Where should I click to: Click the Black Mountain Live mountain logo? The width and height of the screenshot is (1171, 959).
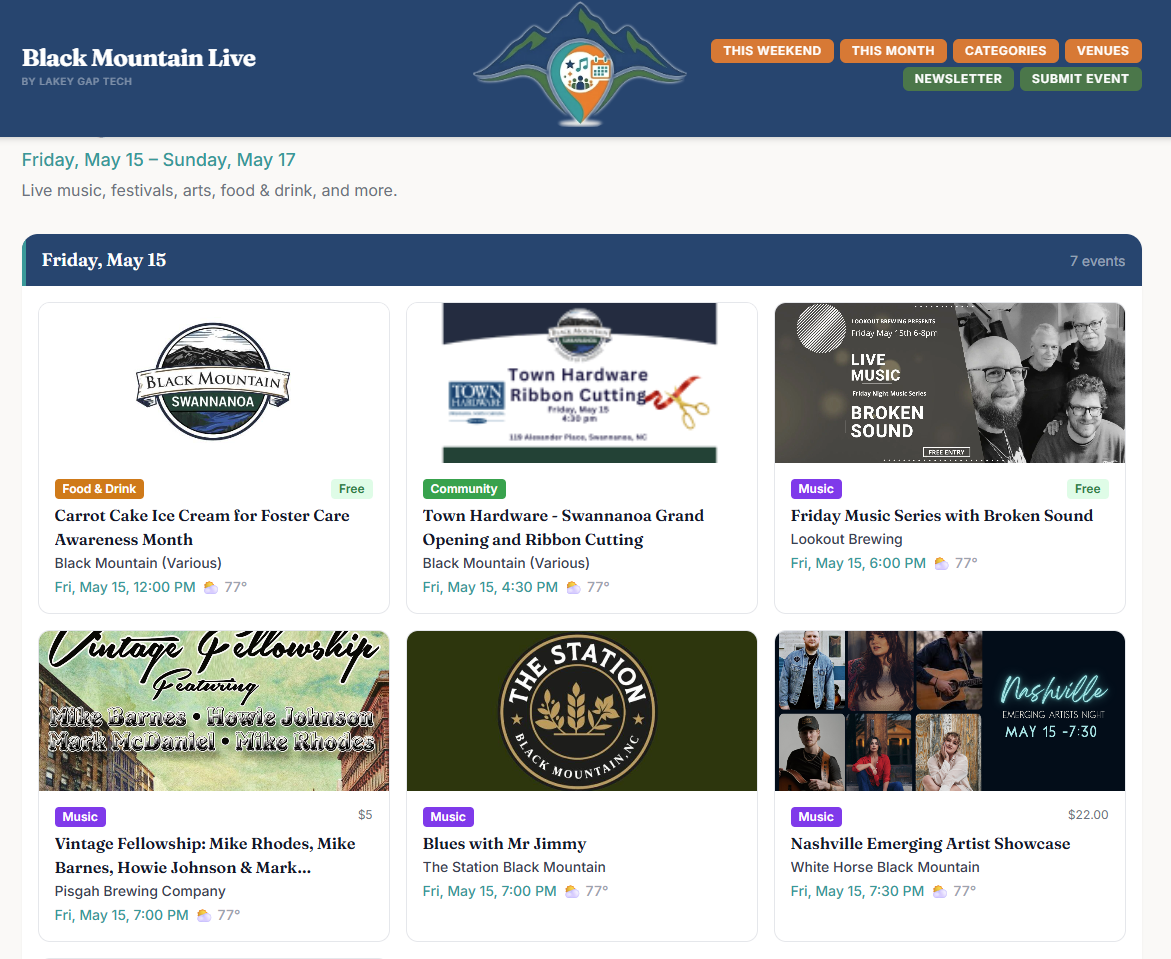click(580, 64)
